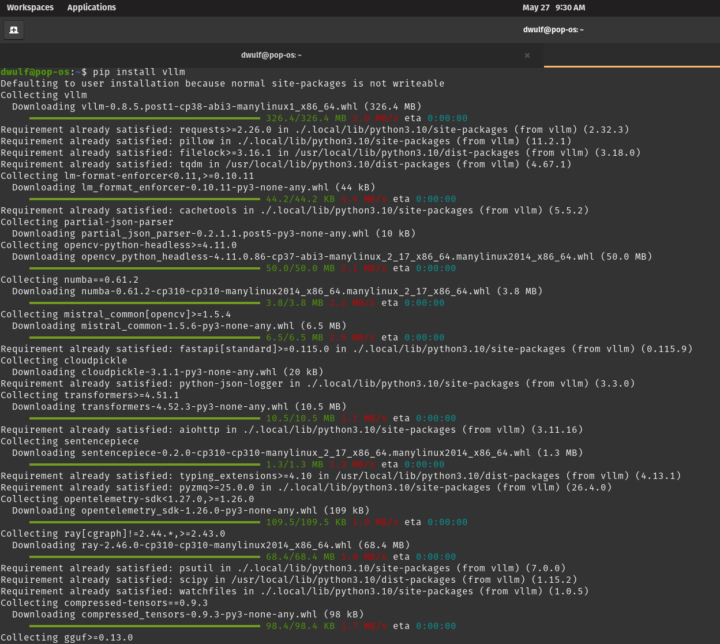This screenshot has height=644, width=720.
Task: Click the 'tqdm' requirement satisfied line
Action: (x=286, y=164)
